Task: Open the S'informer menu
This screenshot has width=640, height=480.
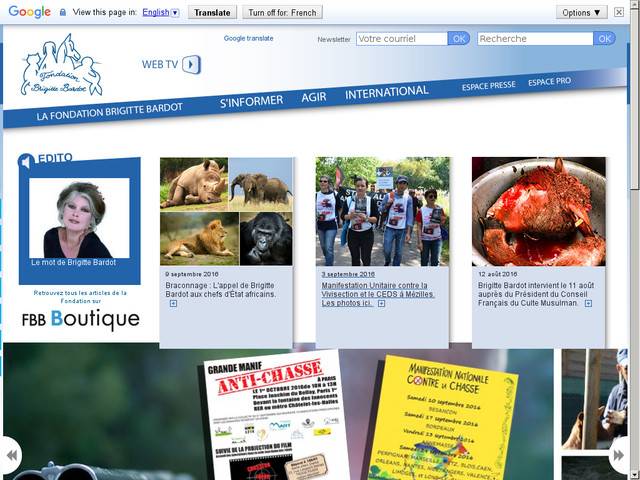Action: coord(251,102)
